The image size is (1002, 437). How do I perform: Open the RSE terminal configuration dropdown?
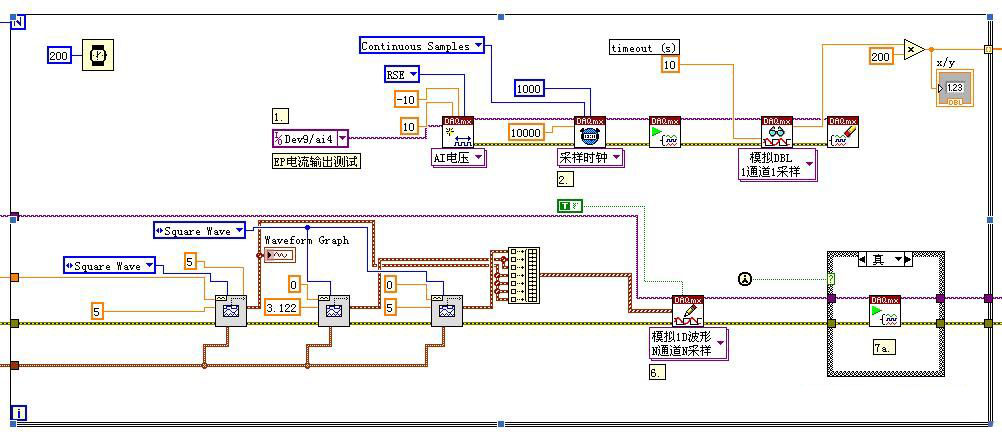(402, 75)
